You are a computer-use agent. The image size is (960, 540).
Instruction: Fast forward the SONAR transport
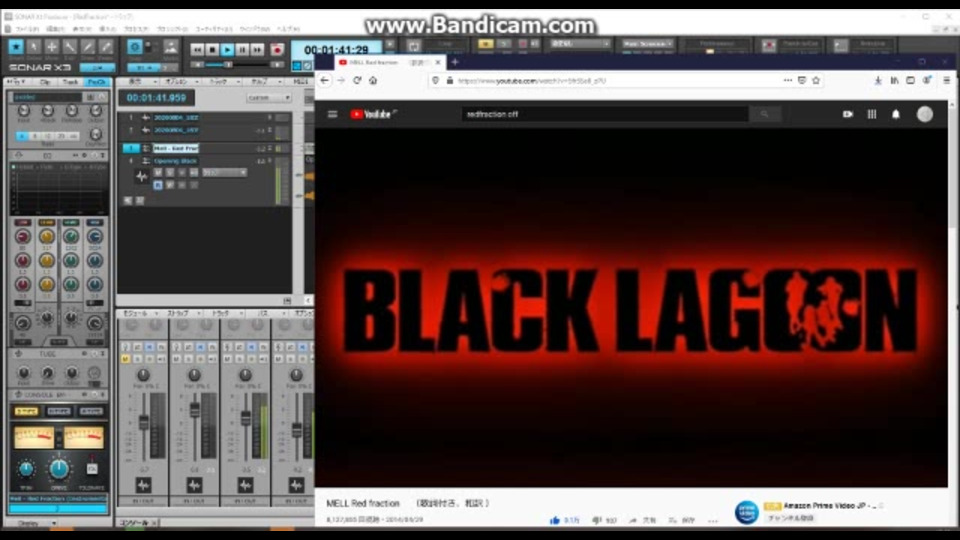pyautogui.click(x=257, y=50)
